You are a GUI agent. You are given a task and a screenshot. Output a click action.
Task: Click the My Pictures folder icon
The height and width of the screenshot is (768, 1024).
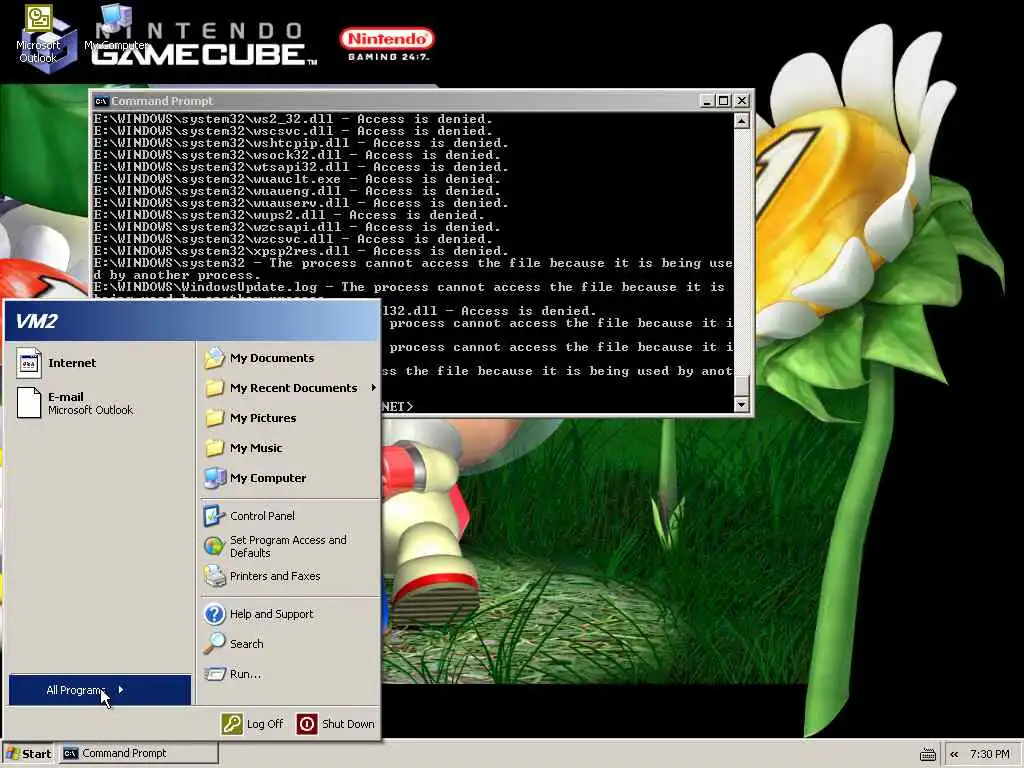(x=214, y=418)
